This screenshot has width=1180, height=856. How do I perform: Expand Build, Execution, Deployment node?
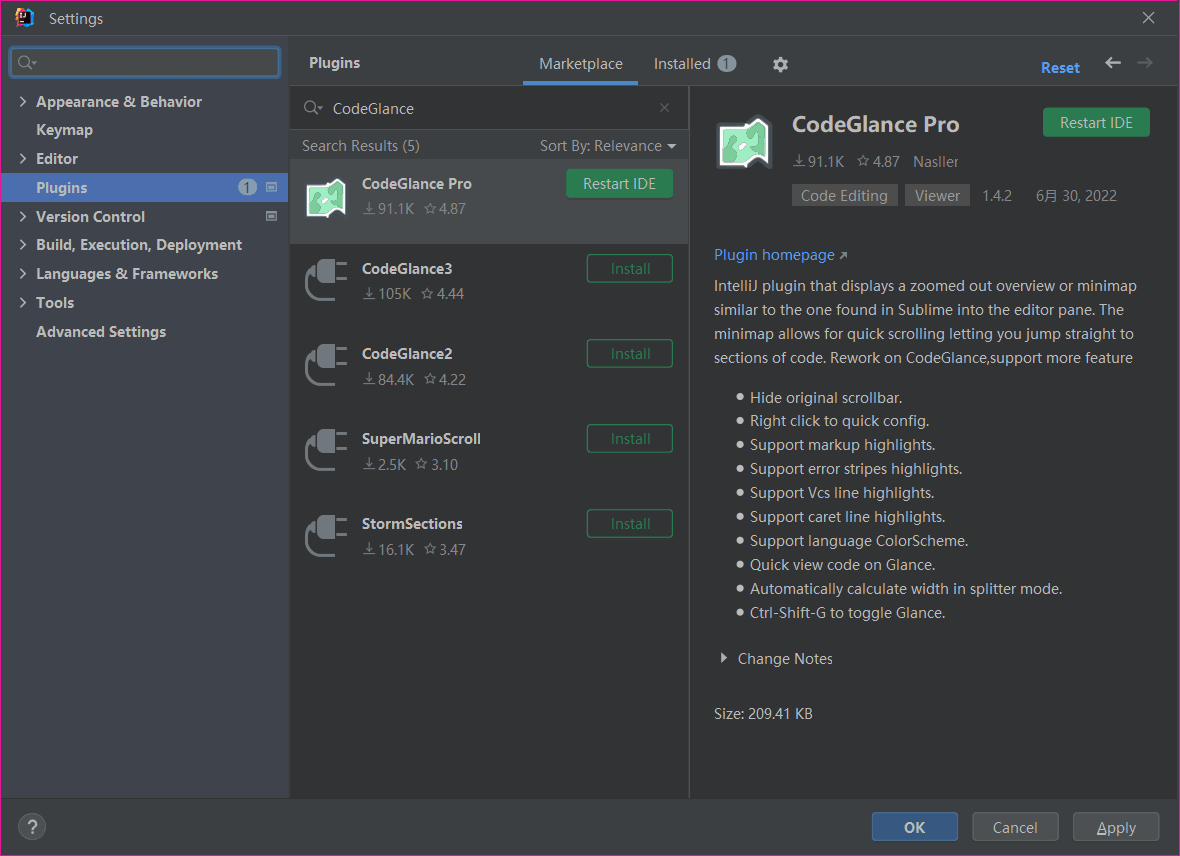[23, 245]
